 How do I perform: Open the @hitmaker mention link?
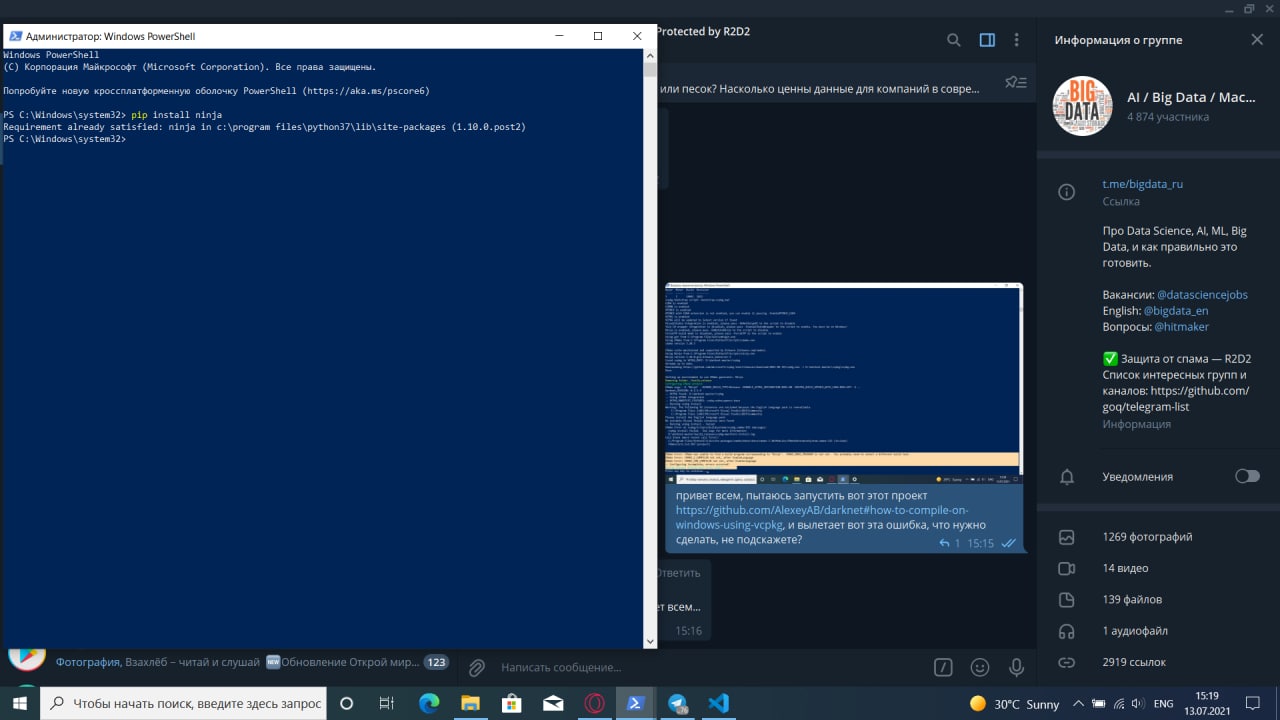pos(1181,327)
